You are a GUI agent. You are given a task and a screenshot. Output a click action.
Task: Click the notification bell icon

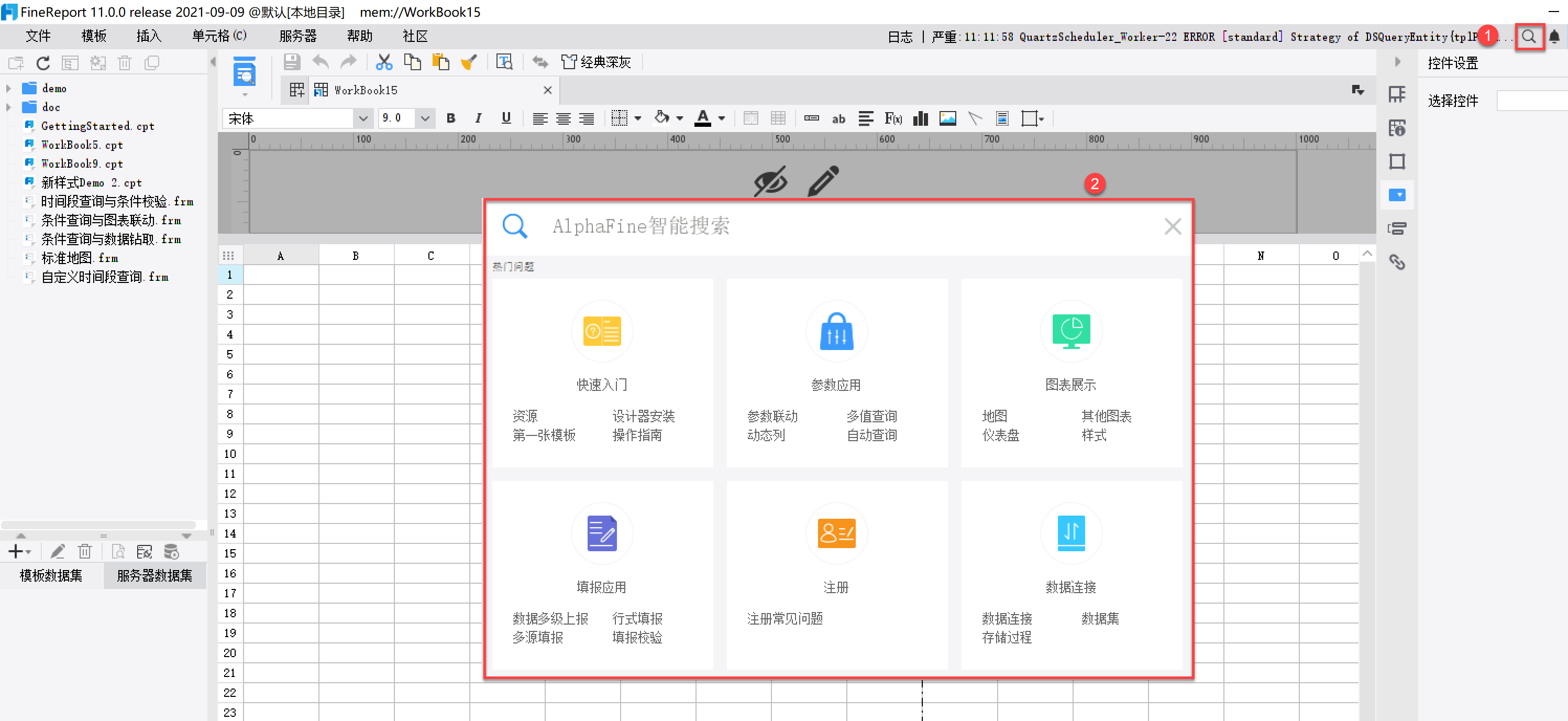click(1554, 37)
